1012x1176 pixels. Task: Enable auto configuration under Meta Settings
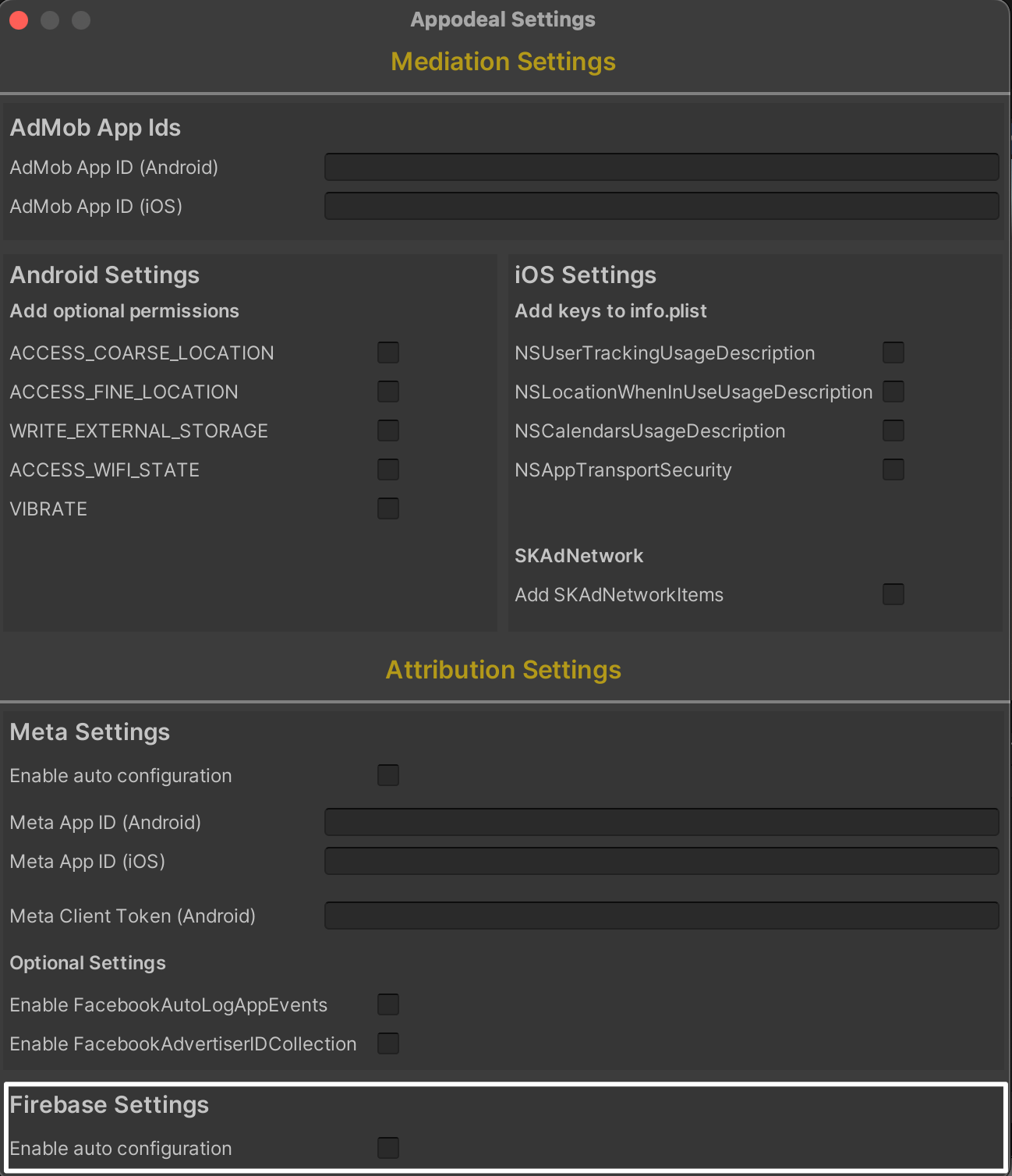point(388,775)
